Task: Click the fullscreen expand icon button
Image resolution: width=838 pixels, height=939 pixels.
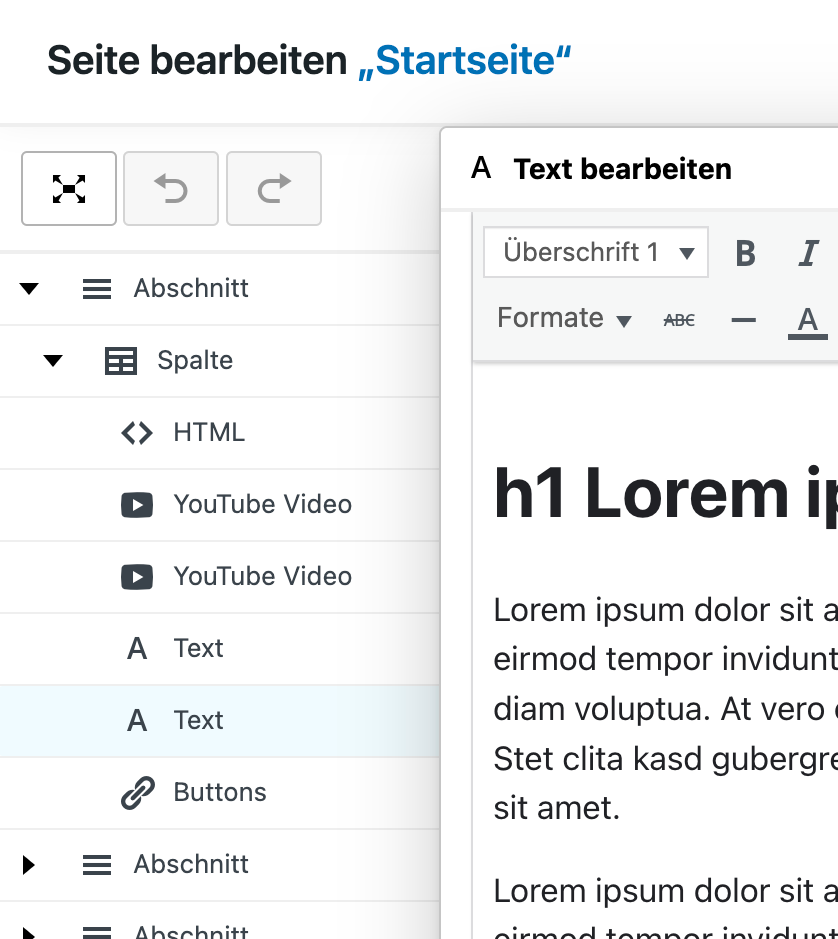Action: tap(69, 189)
